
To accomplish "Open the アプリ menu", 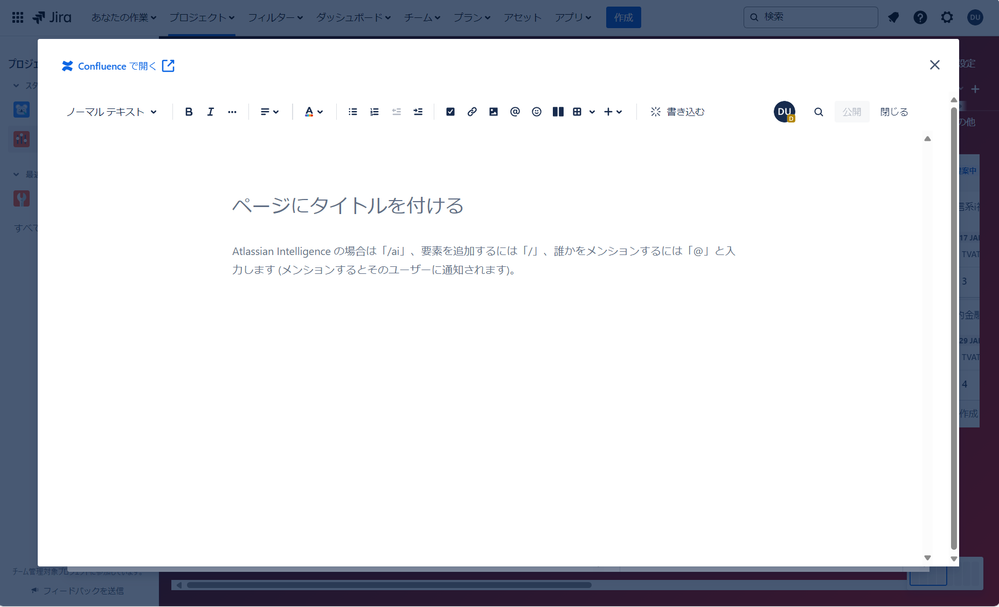I will pos(573,17).
